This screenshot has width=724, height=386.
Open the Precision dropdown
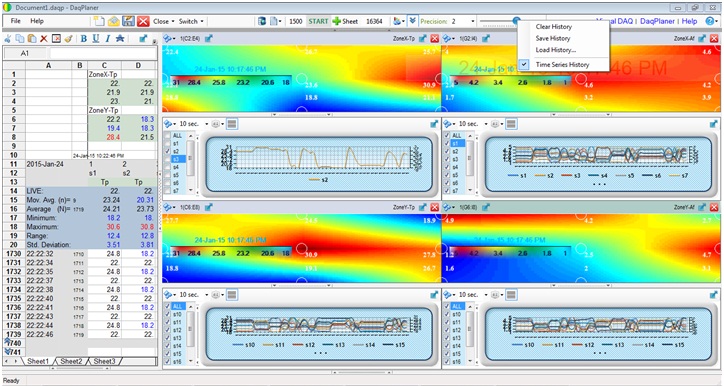pos(472,21)
